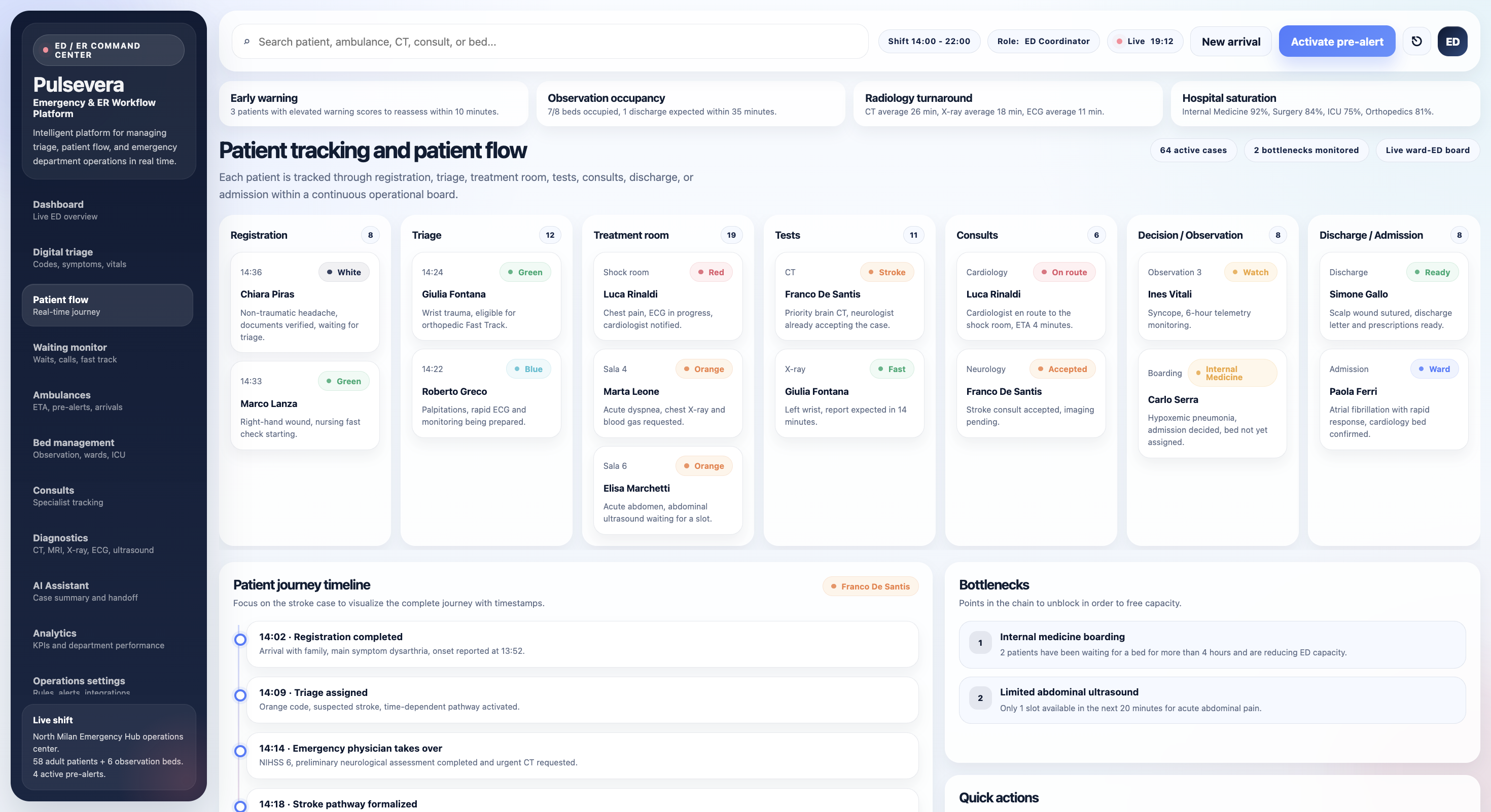
Task: Open the ED user avatar
Action: coord(1452,41)
